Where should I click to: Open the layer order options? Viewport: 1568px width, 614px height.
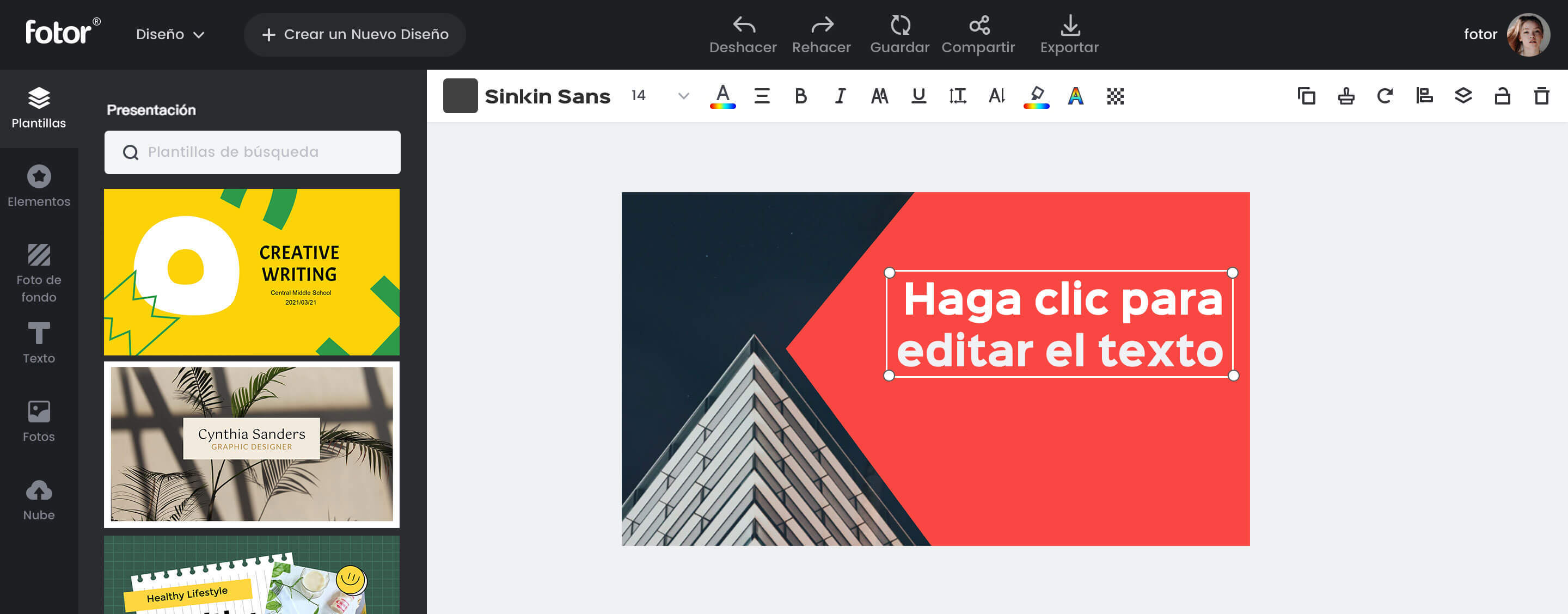[x=1463, y=96]
